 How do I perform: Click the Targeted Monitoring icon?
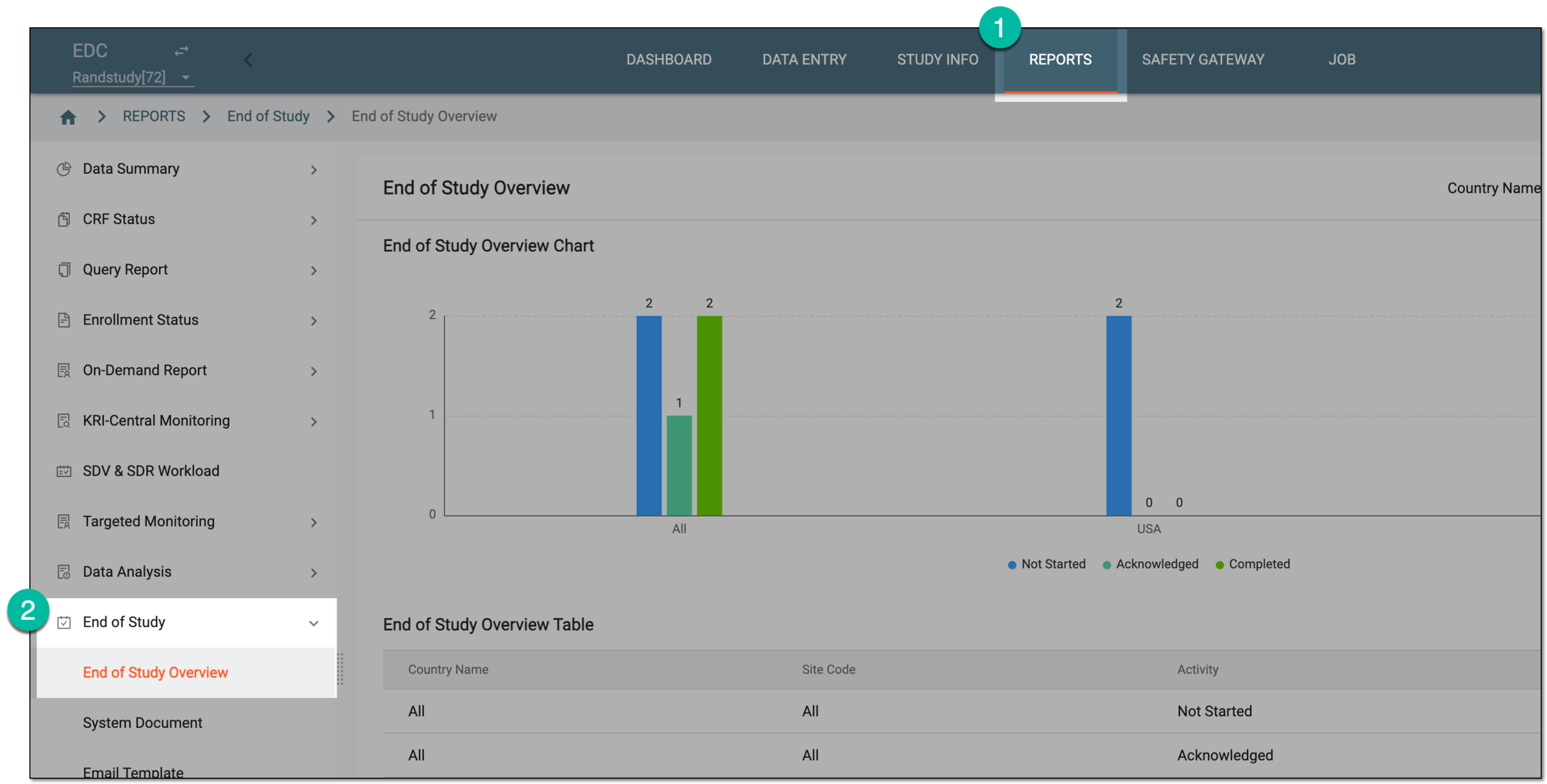[64, 522]
